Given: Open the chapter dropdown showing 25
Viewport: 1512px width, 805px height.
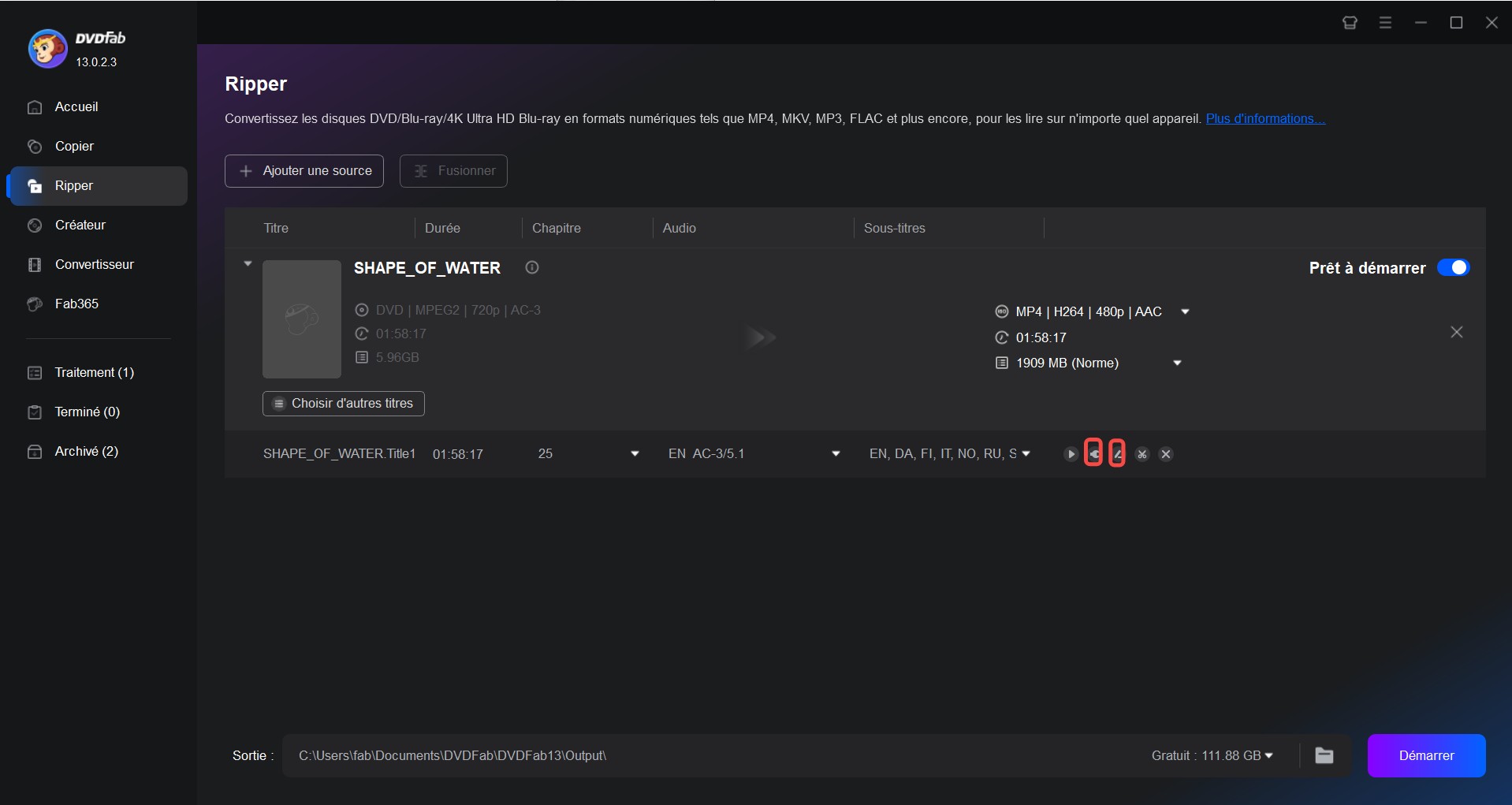Looking at the screenshot, I should click(x=635, y=453).
